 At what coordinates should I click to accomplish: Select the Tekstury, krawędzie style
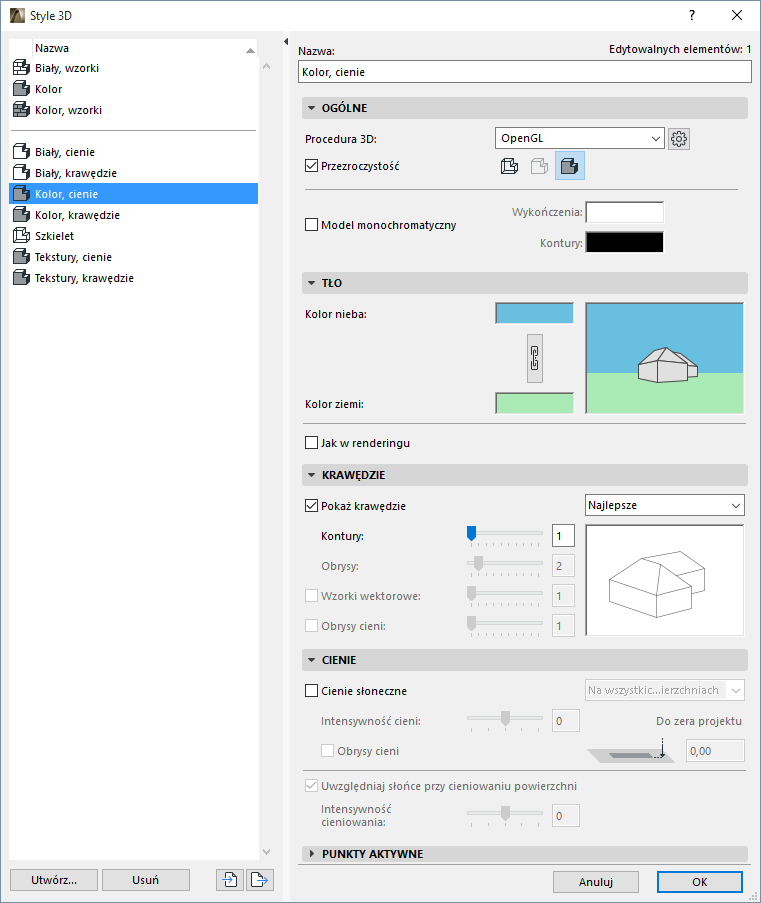coord(134,278)
